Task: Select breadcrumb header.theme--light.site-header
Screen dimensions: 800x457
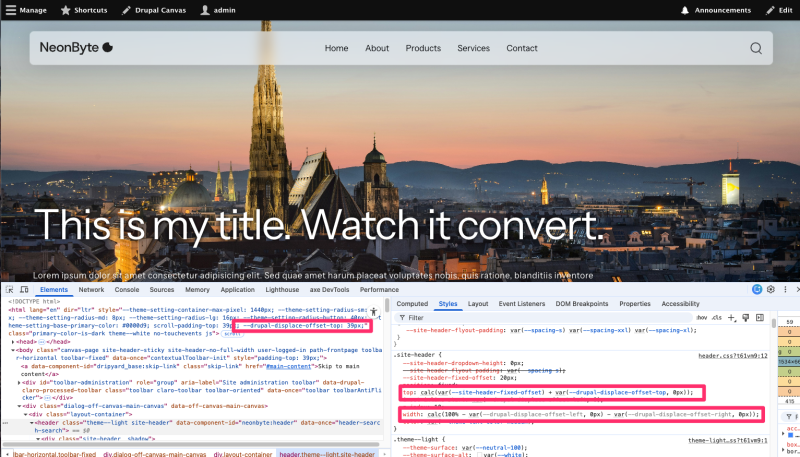Action: click(x=327, y=454)
